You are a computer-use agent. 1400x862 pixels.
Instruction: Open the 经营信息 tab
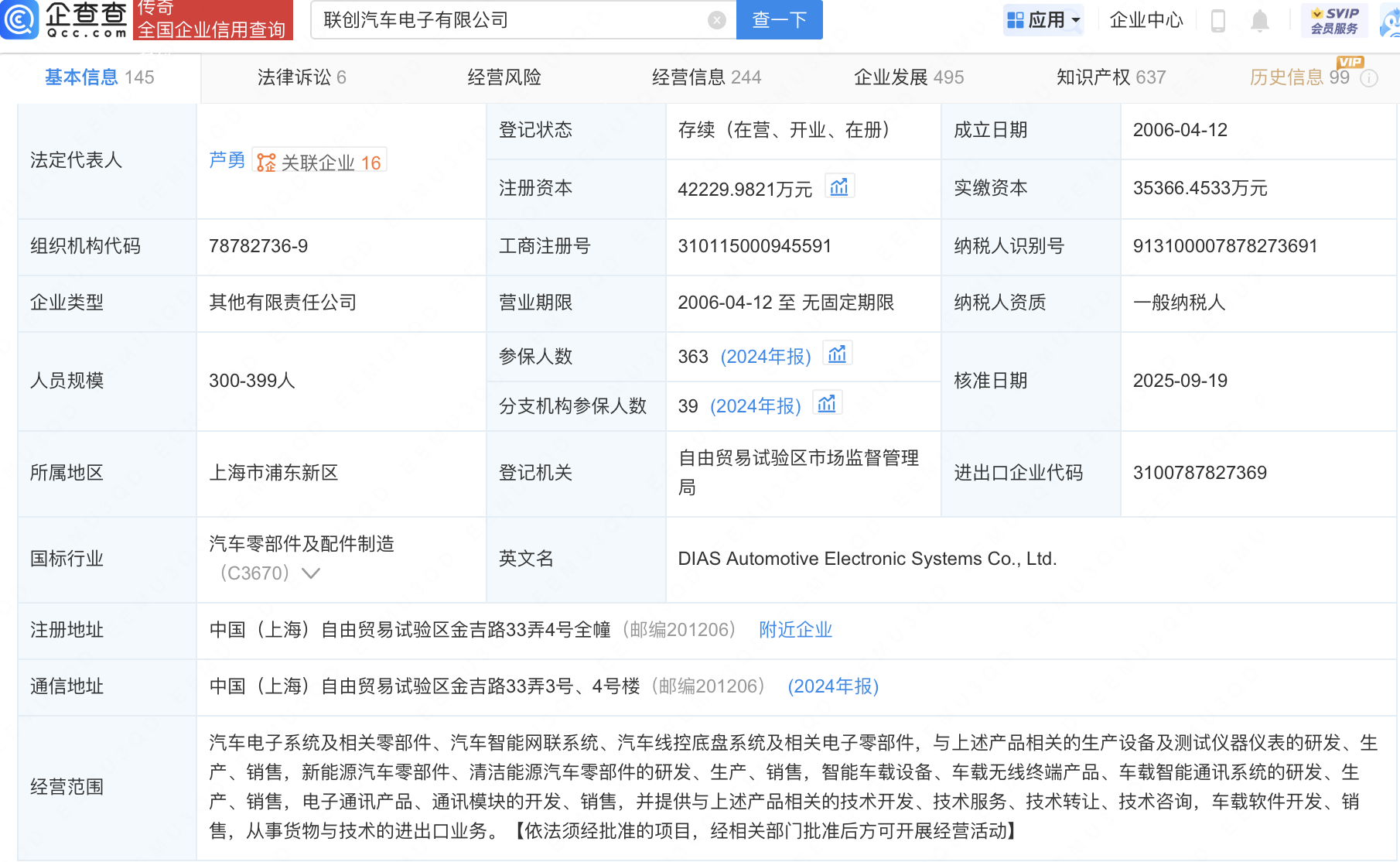click(706, 77)
